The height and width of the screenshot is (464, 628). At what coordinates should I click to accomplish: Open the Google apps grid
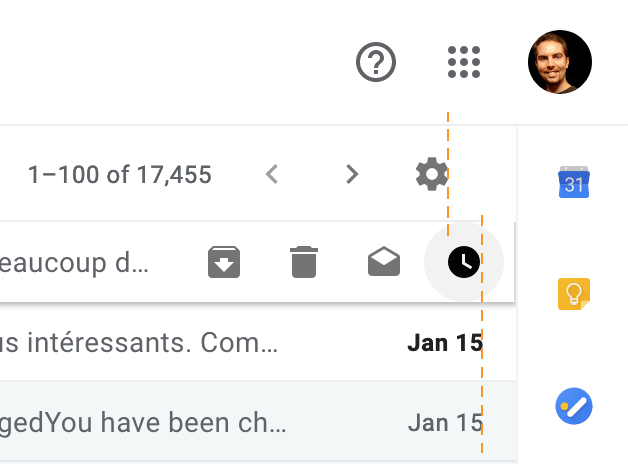coord(464,63)
